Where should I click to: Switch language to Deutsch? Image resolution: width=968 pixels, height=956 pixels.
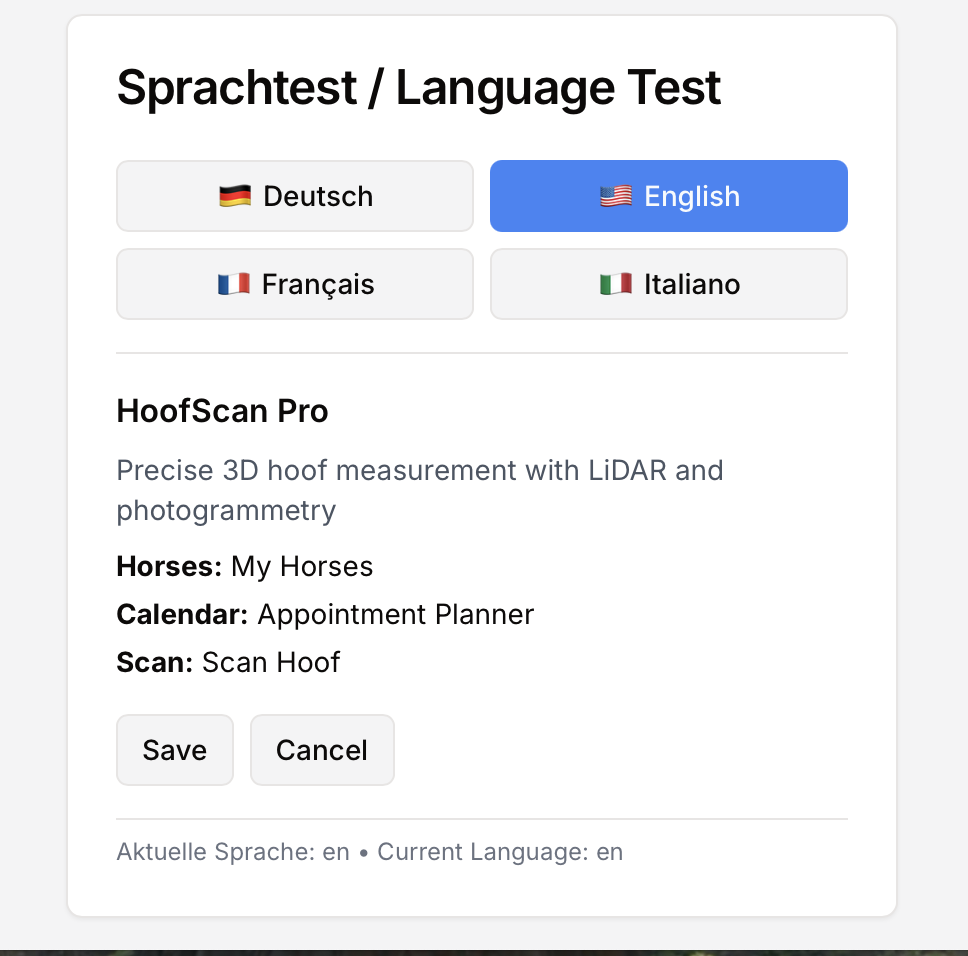click(x=295, y=196)
